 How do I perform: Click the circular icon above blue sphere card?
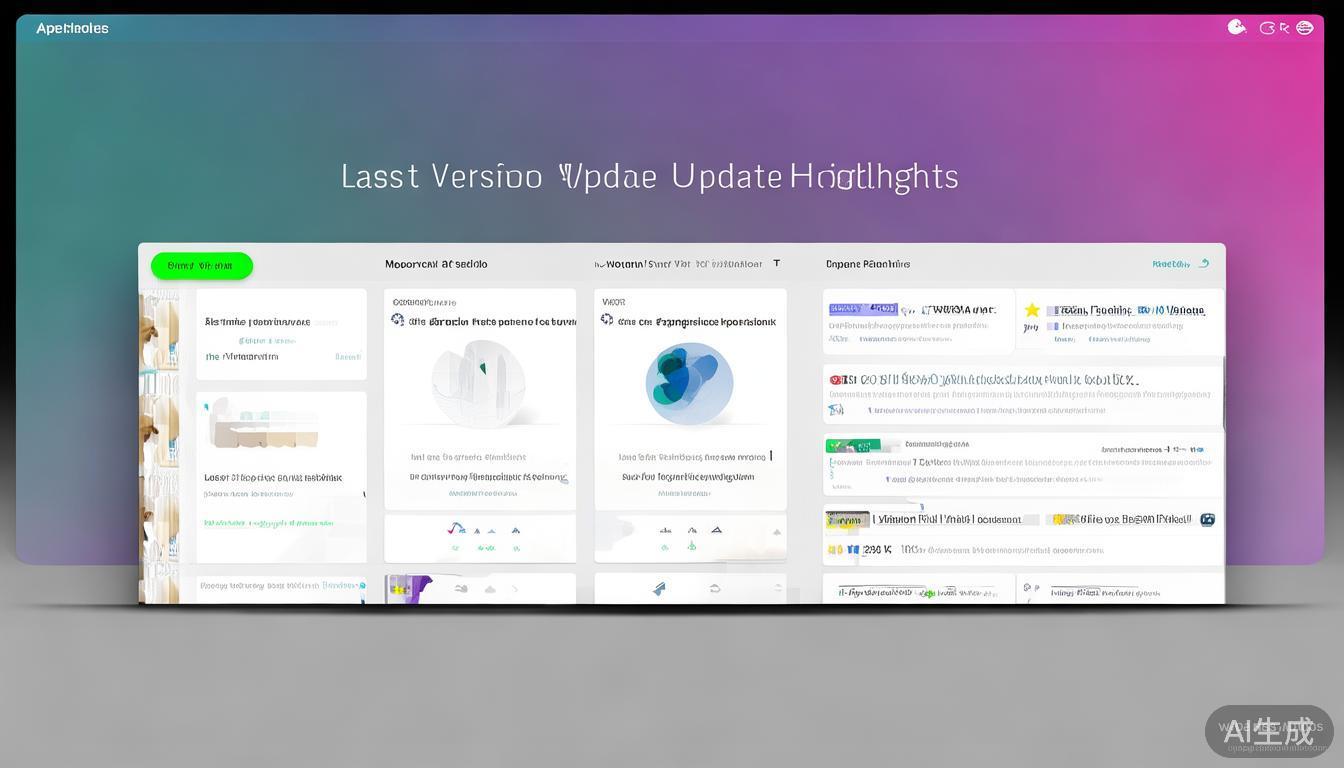click(x=606, y=320)
